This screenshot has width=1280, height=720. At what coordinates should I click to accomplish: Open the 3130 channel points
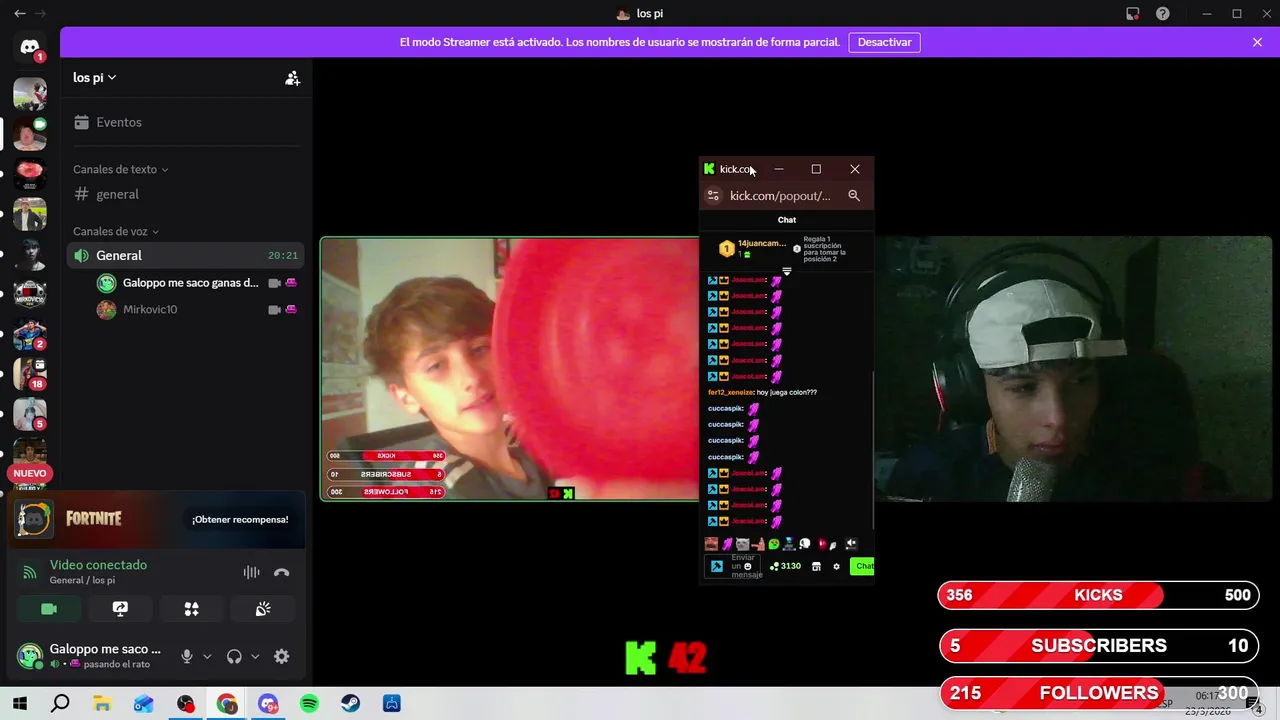(785, 566)
